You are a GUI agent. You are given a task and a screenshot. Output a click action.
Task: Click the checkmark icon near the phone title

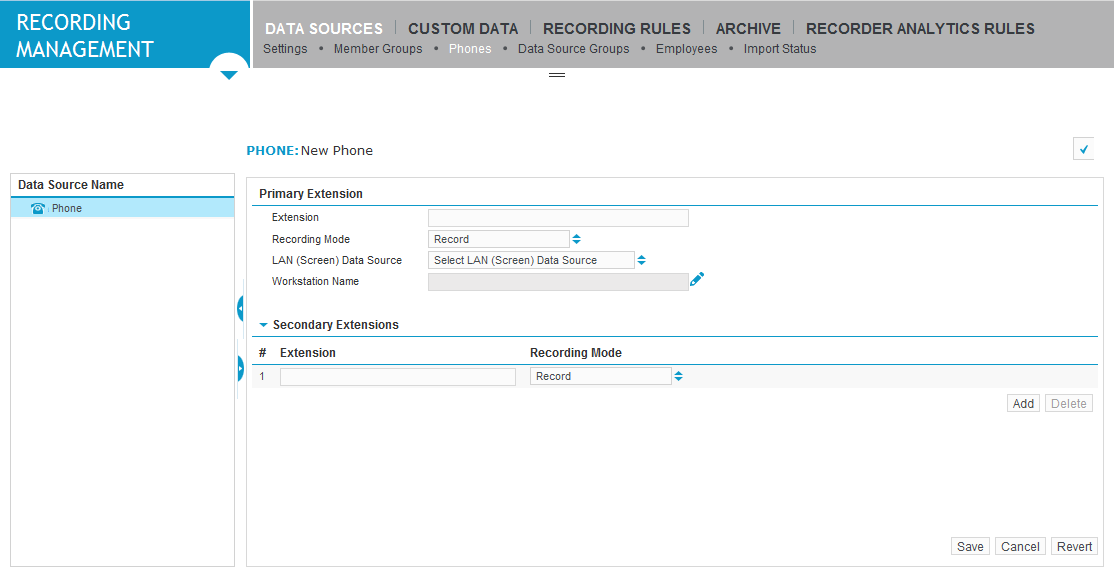tap(1083, 149)
